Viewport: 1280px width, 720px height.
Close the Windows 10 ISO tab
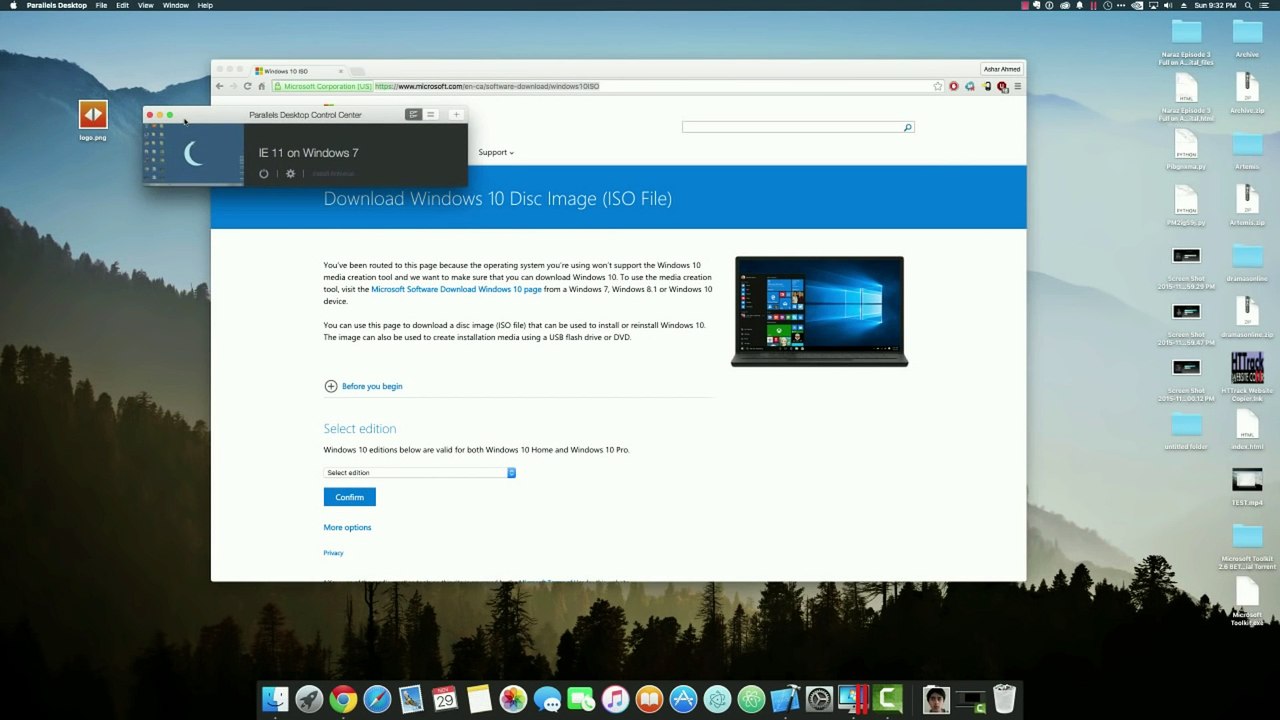coord(340,71)
